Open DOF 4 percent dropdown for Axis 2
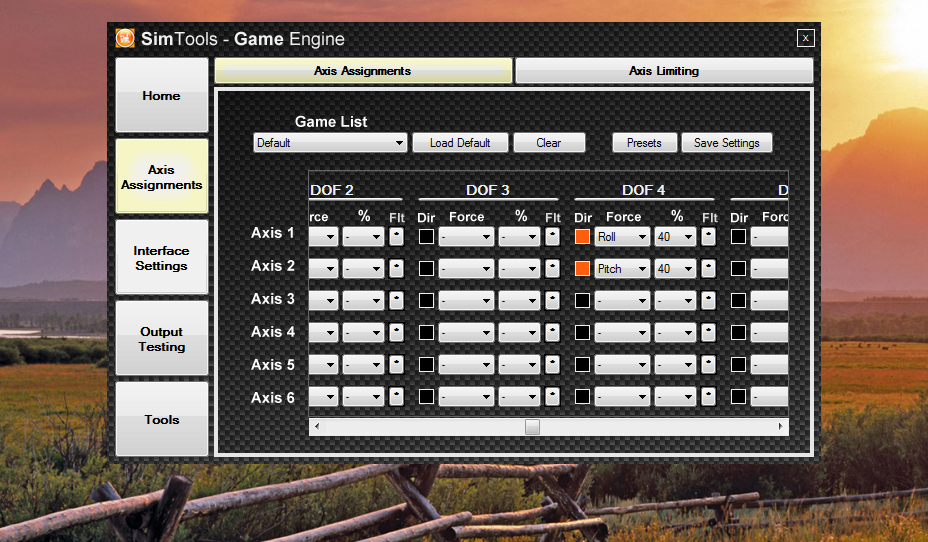The height and width of the screenshot is (542, 928). 675,269
